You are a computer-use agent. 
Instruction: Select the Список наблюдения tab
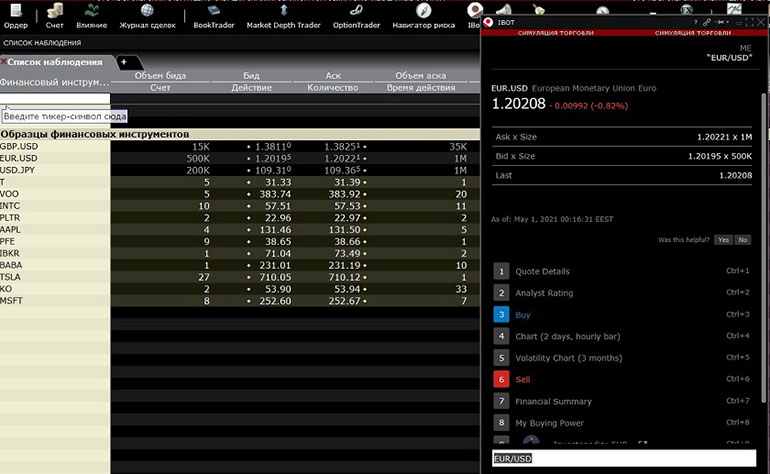click(55, 62)
